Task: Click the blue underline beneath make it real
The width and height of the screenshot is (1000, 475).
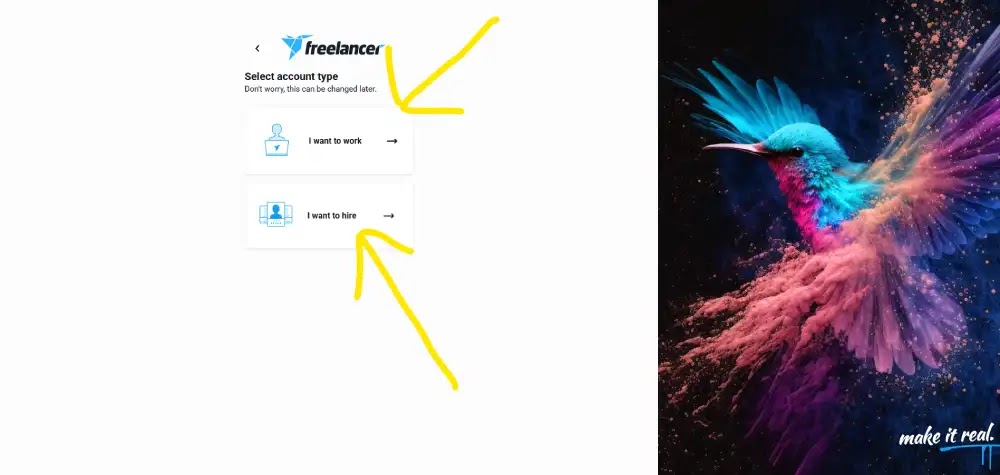Action: click(x=966, y=450)
